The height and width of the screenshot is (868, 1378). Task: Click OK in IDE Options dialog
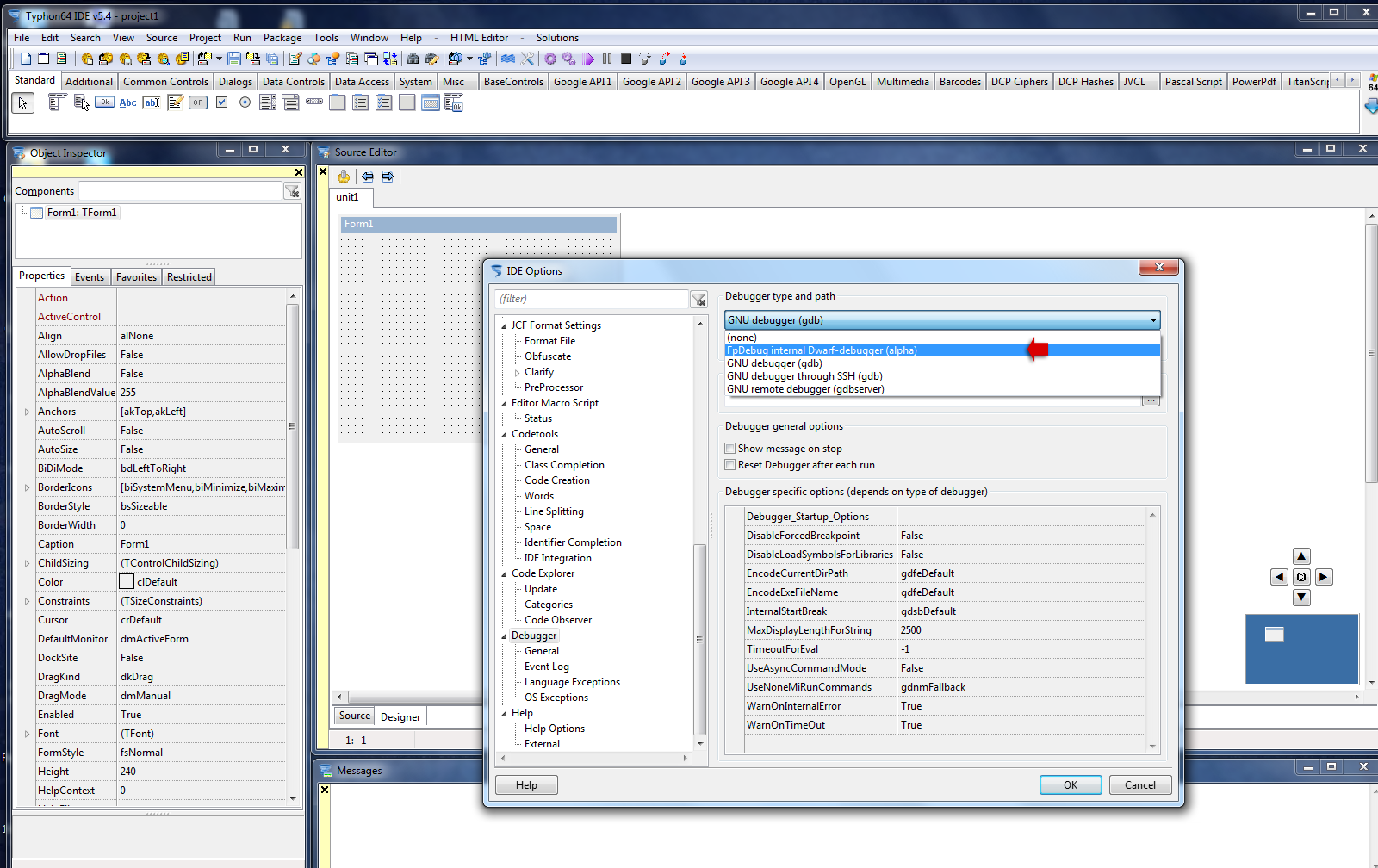pos(1071,785)
